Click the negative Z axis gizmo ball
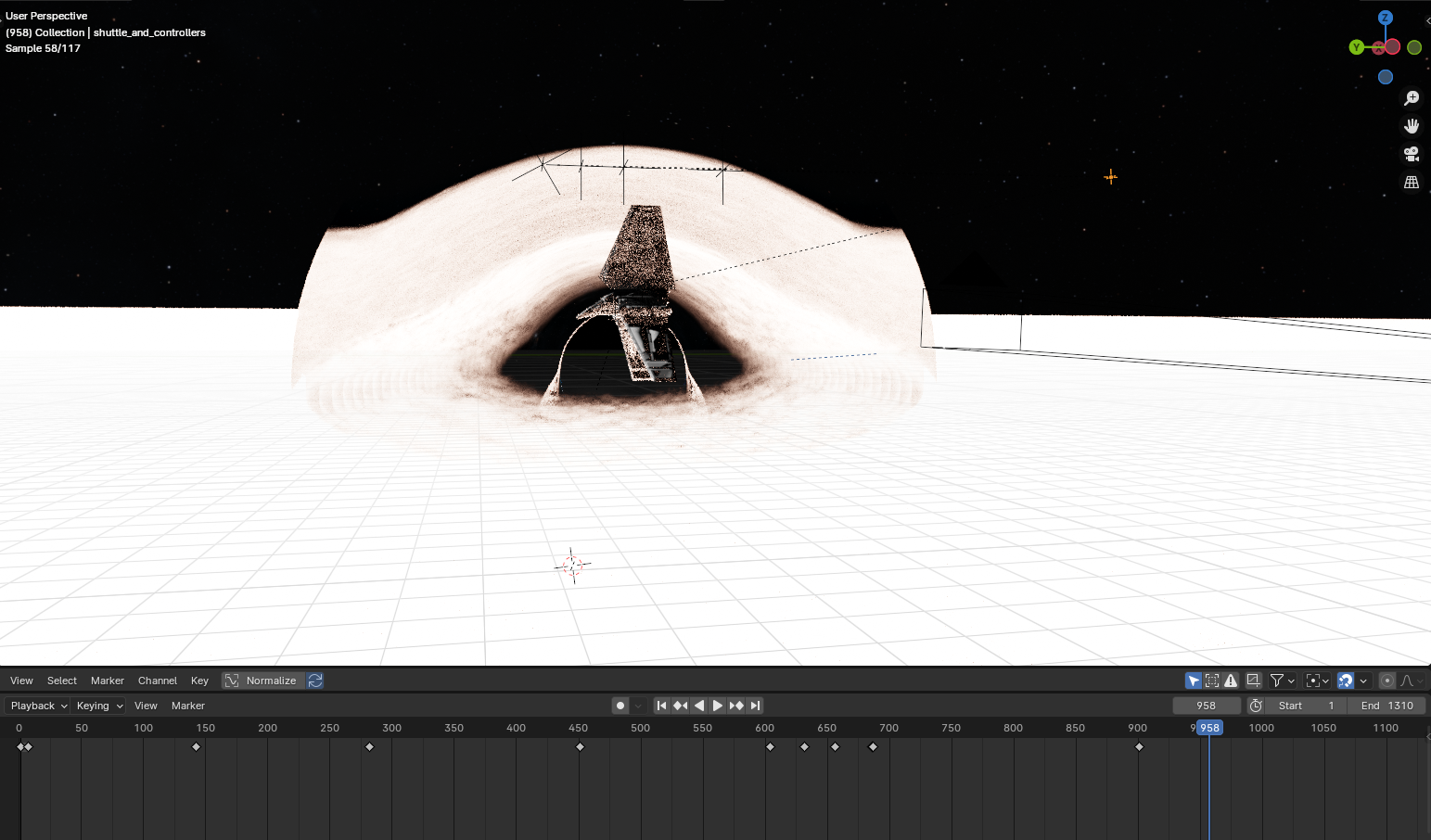 [1386, 77]
